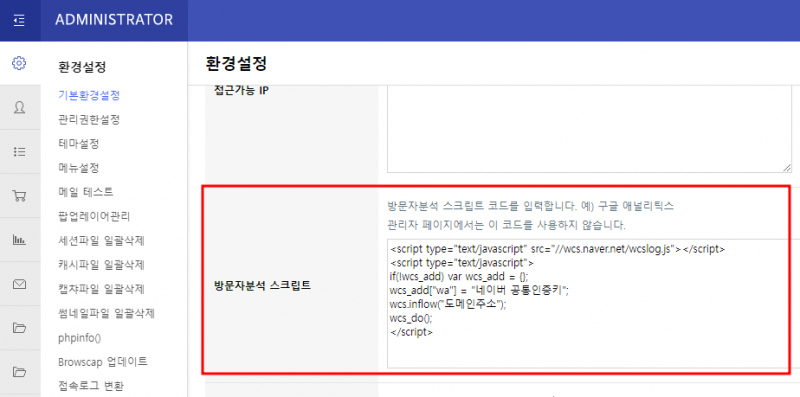Select 캡챠파일 일괄삭제 link
800x397 pixels.
[101, 289]
